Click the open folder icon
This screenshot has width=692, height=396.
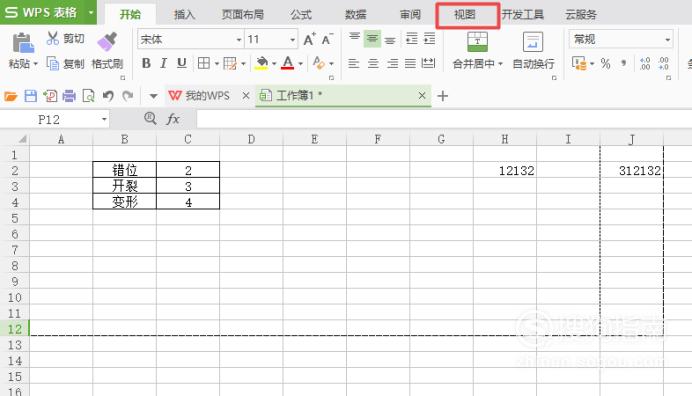[x=11, y=96]
